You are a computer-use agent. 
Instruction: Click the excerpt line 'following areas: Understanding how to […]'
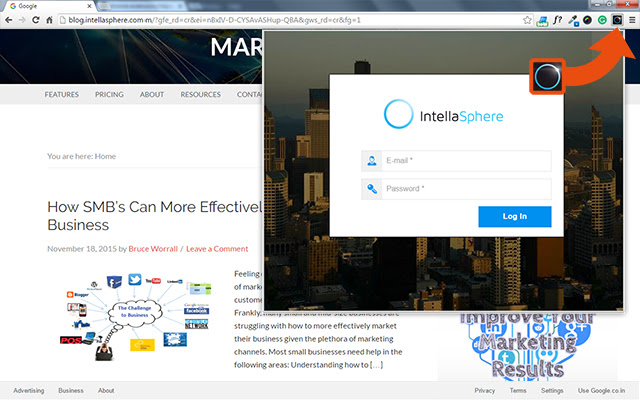click(x=308, y=364)
